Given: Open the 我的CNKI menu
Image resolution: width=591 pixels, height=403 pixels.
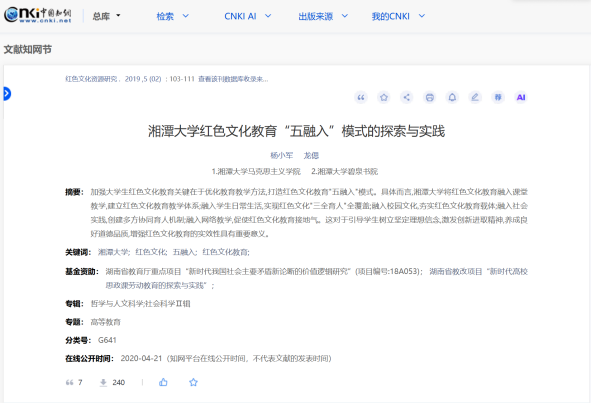Looking at the screenshot, I should point(398,16).
